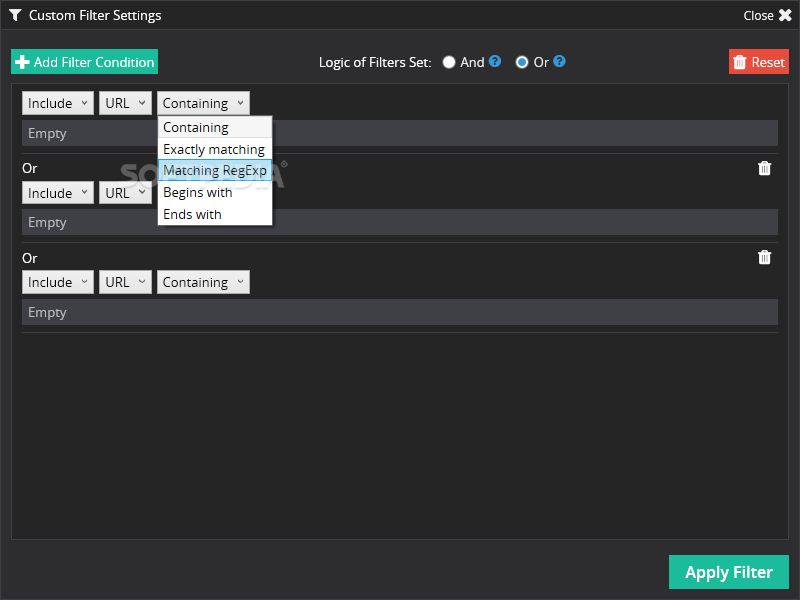Focus the third condition's Empty text field
The image size is (800, 600).
pyautogui.click(x=399, y=312)
